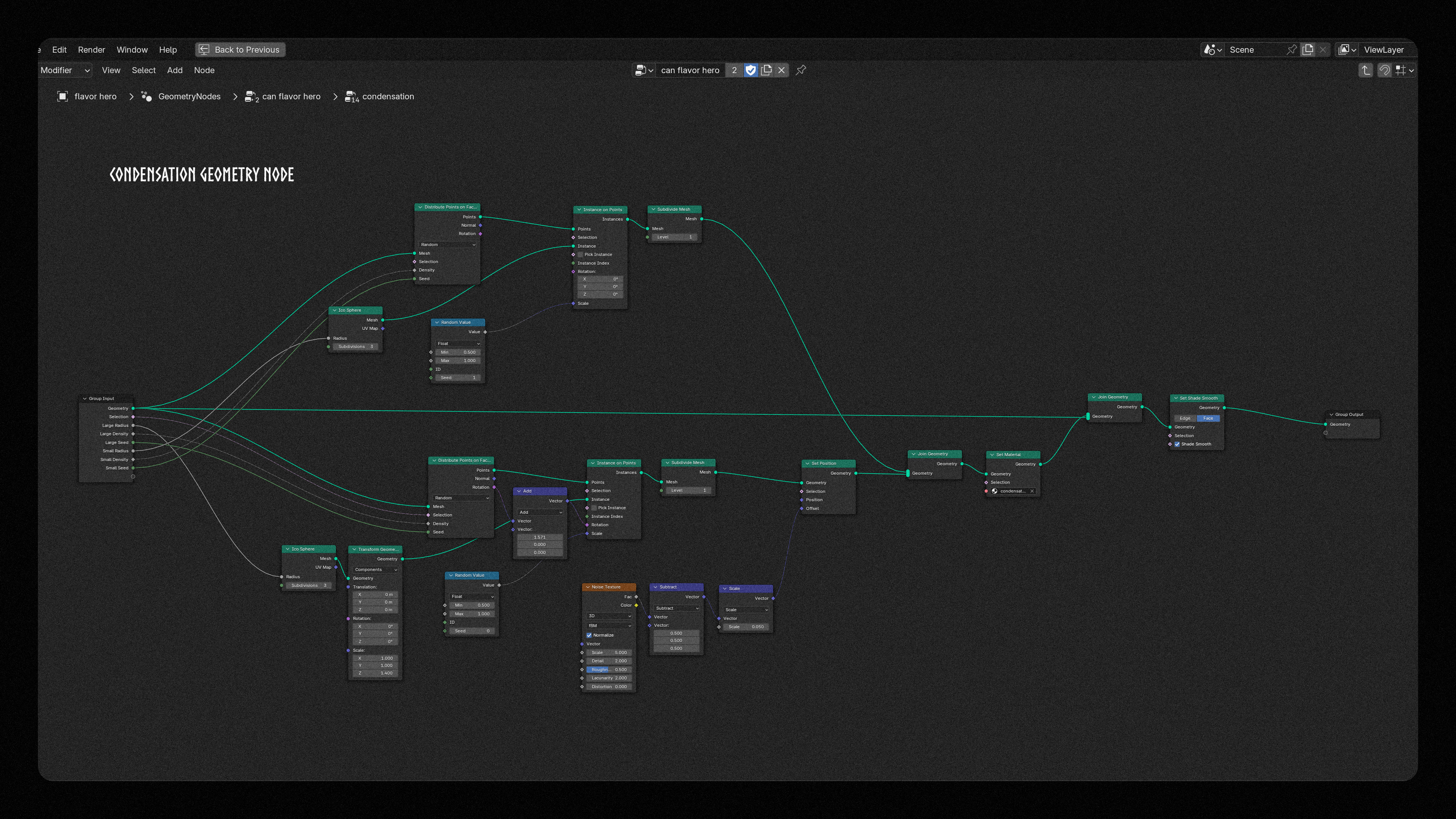The image size is (1456, 819).
Task: Collapse the Group Input node chevron
Action: [x=85, y=399]
